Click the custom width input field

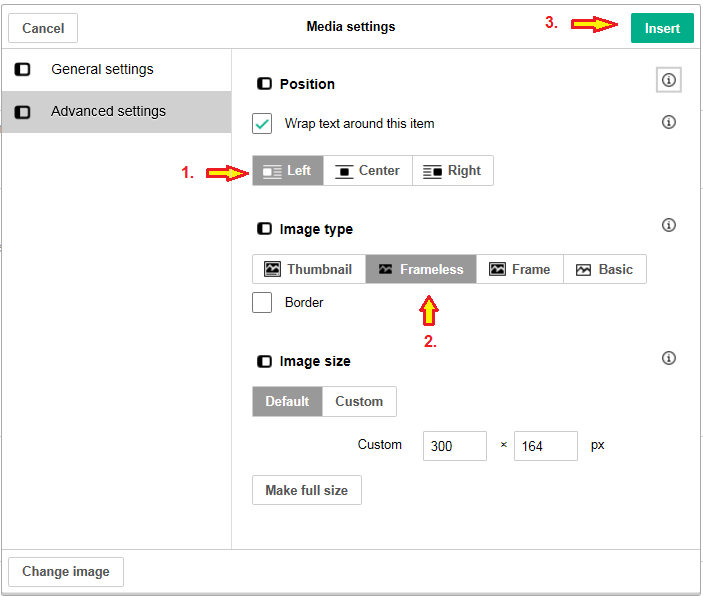point(454,446)
